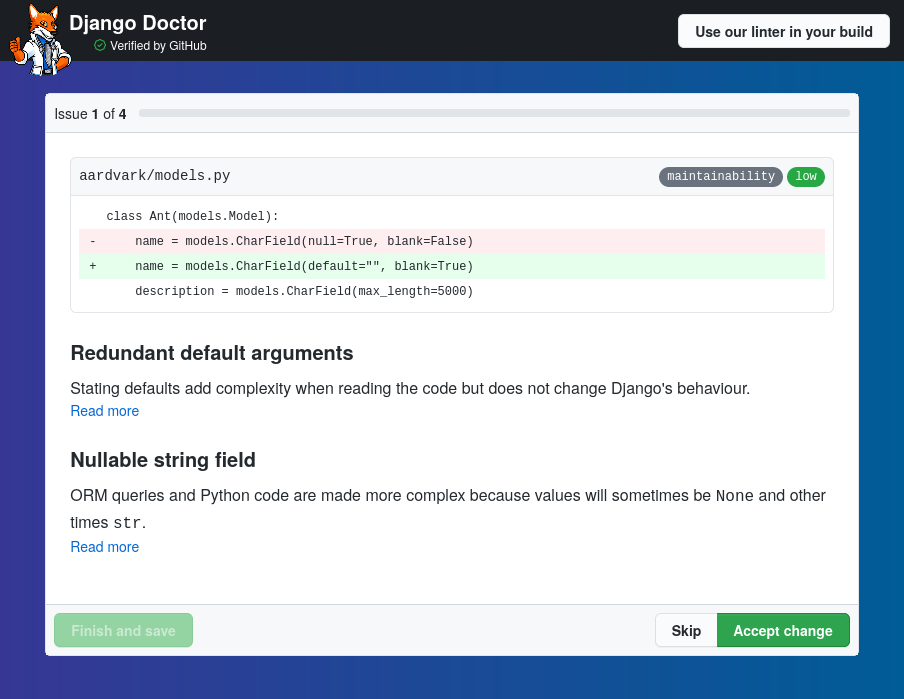The height and width of the screenshot is (699, 904).
Task: Open 'Read more' under Redundant default arguments
Action: tap(104, 411)
